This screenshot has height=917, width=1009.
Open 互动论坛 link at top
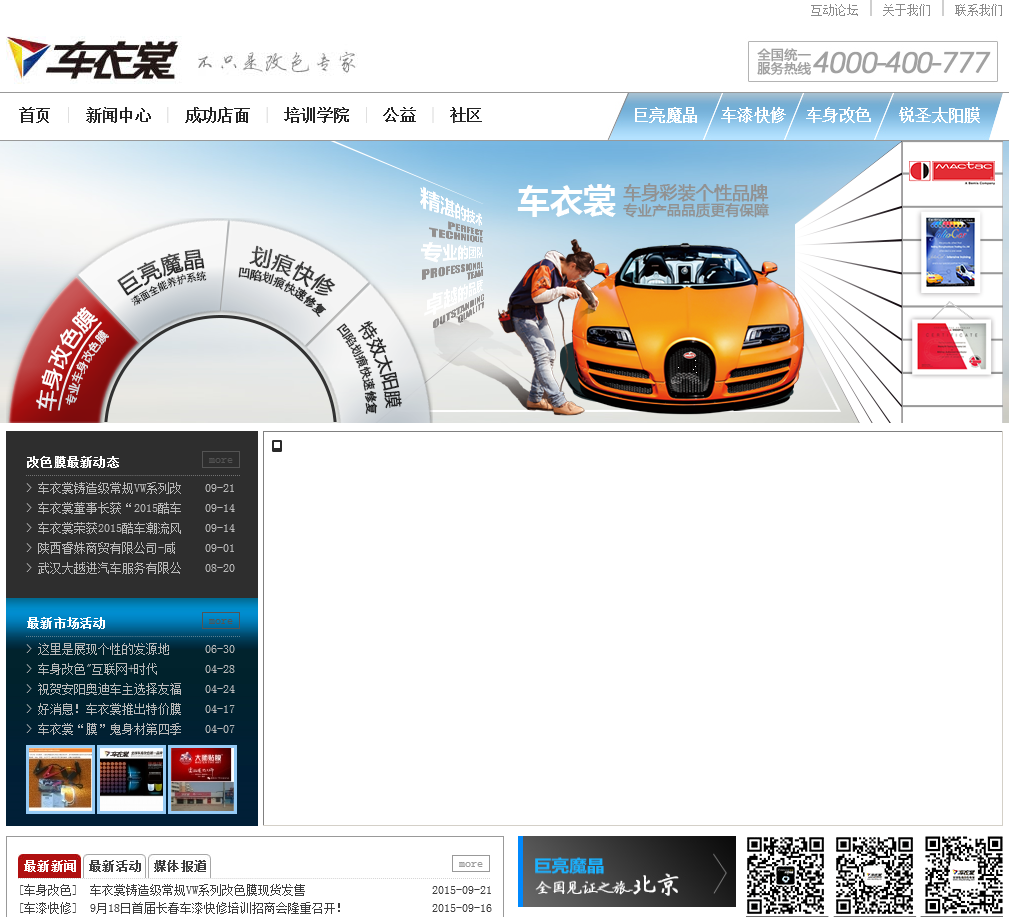(834, 10)
